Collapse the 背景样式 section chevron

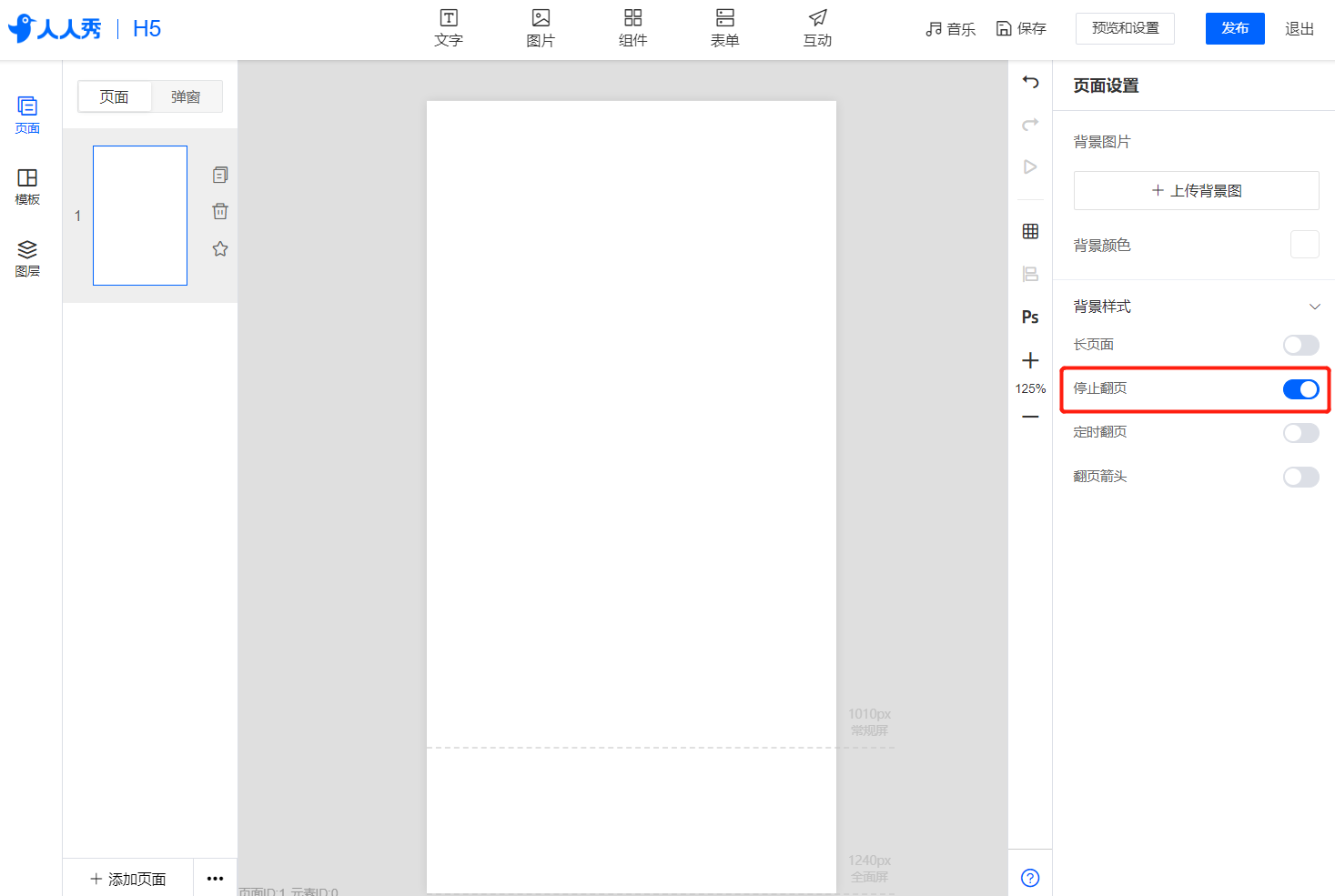coord(1314,307)
